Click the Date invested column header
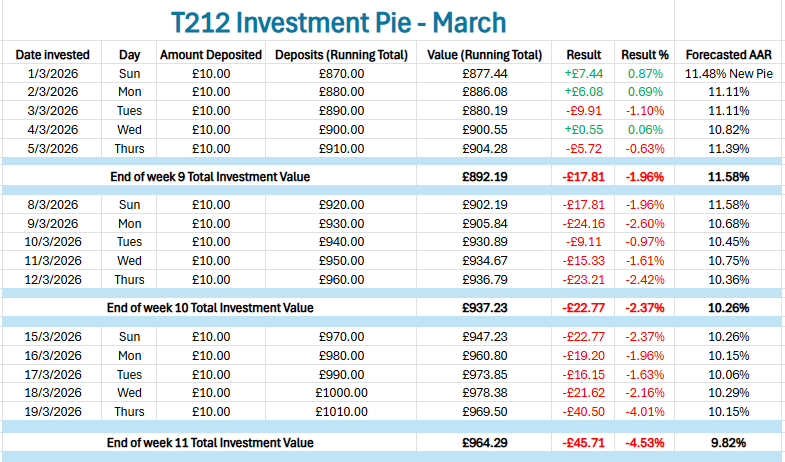 53,55
